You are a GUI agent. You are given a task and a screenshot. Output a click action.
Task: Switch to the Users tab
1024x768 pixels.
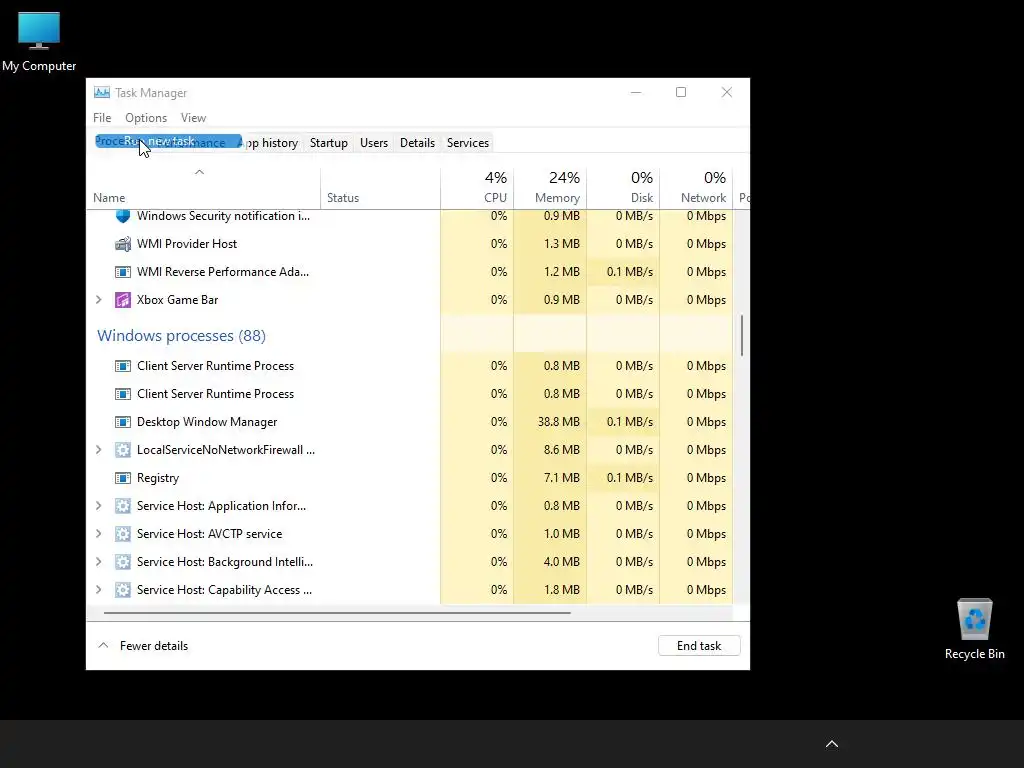[374, 143]
